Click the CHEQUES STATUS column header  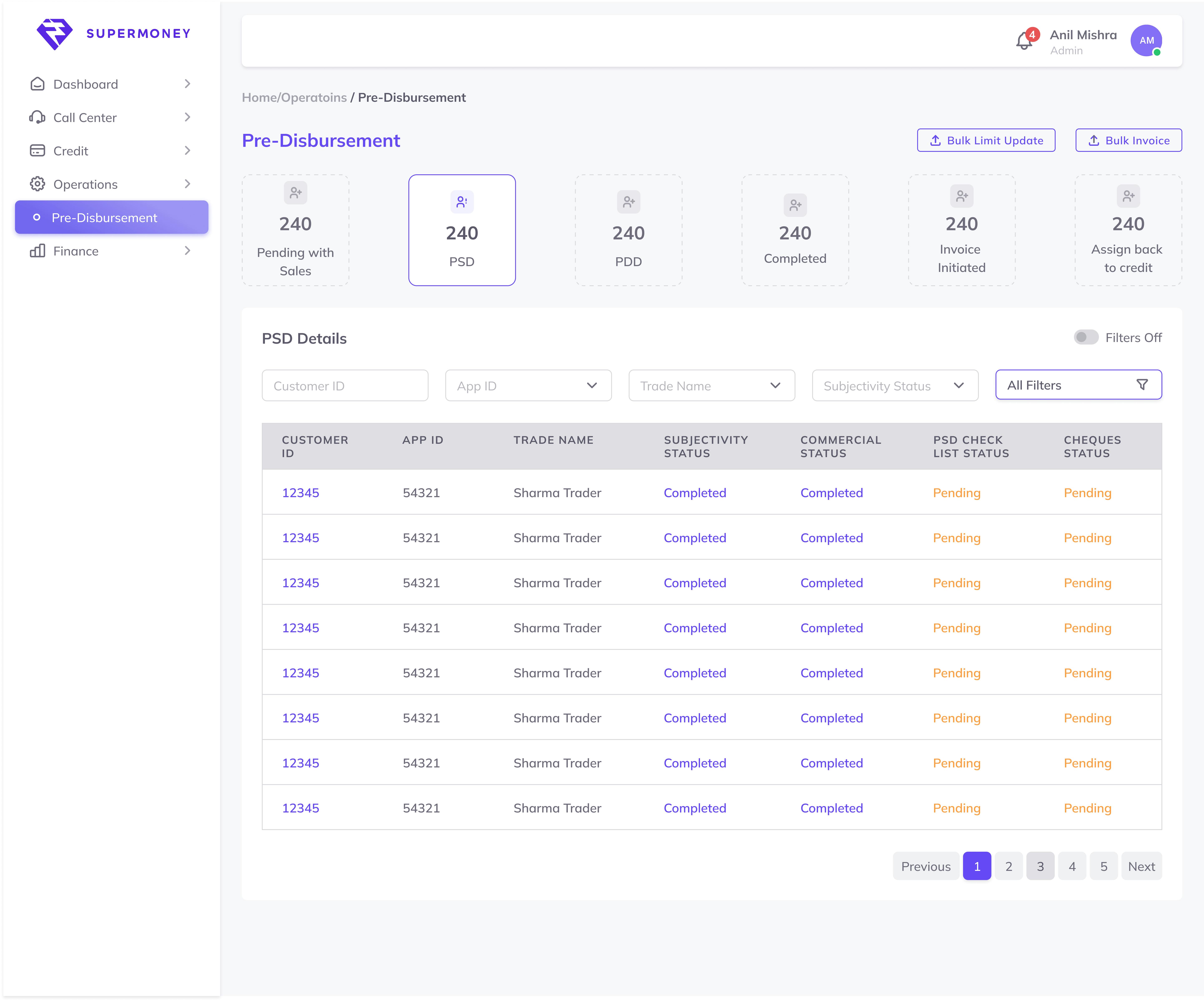point(1092,446)
